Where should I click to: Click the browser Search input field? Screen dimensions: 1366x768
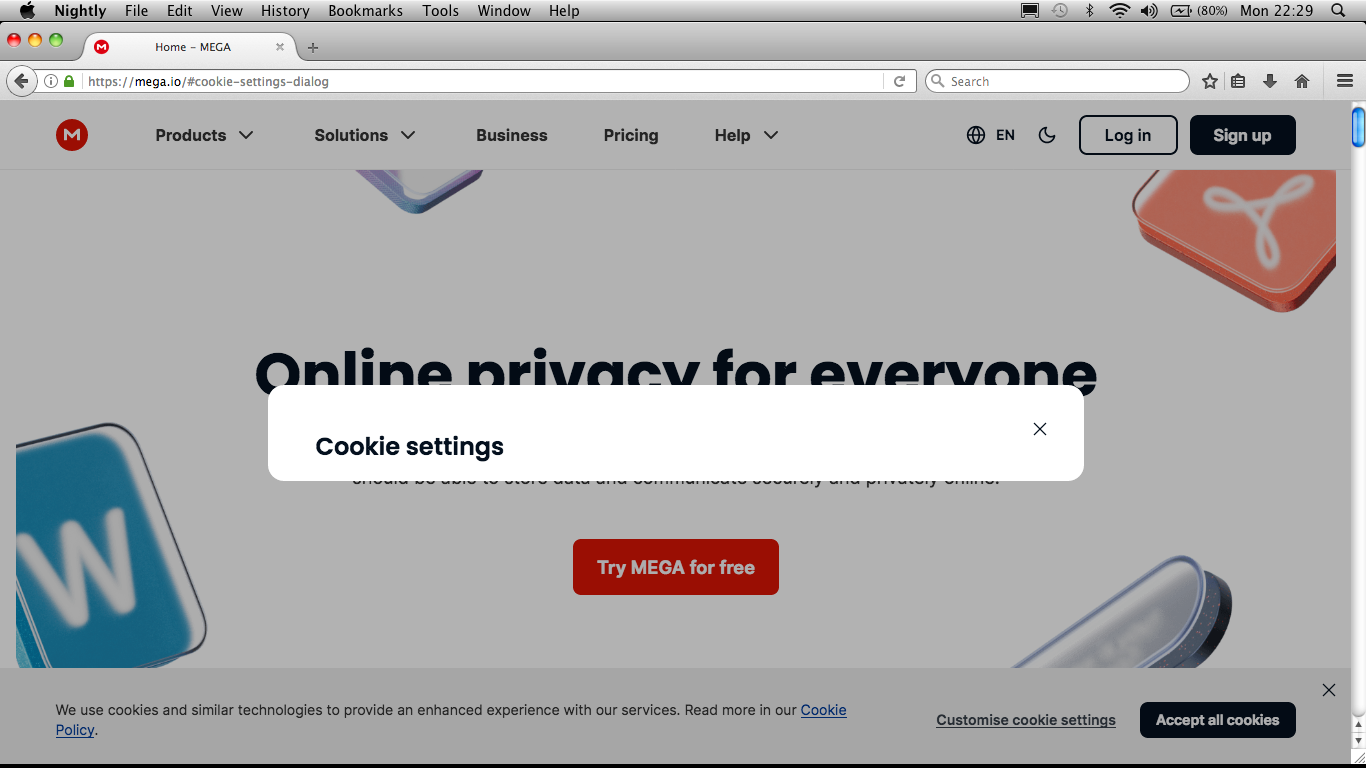1058,81
